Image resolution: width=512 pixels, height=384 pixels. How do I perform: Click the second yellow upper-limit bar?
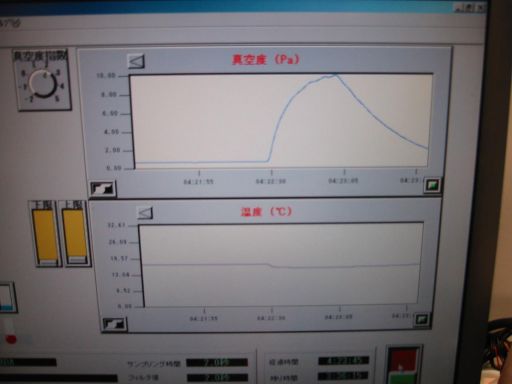click(75, 234)
